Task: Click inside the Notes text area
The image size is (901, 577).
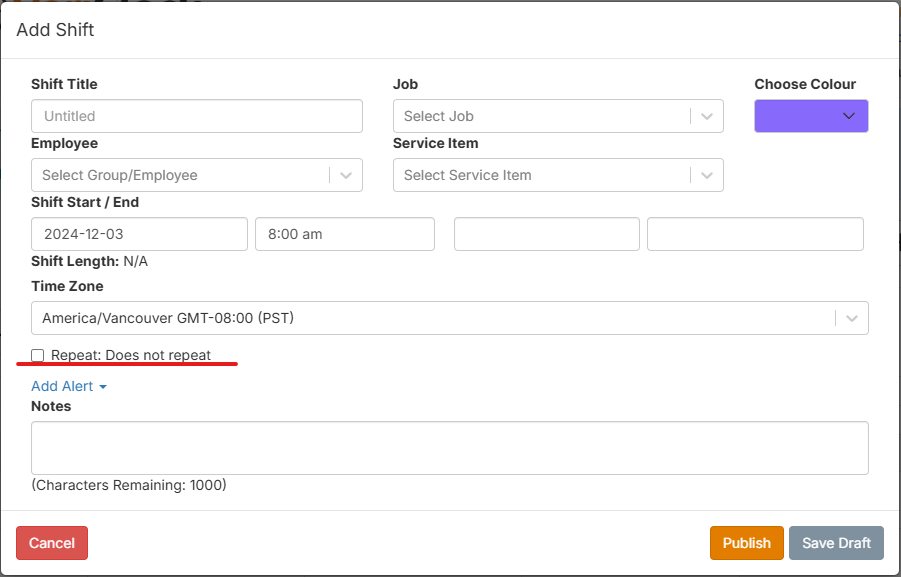Action: 450,447
